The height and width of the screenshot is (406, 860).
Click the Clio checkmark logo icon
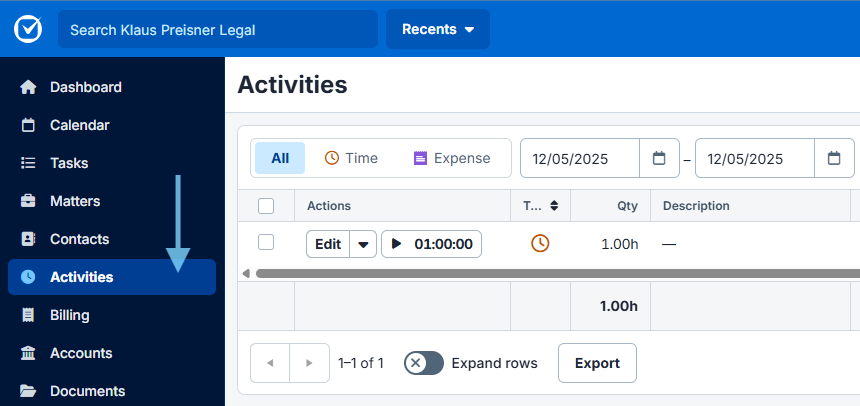coord(28,29)
